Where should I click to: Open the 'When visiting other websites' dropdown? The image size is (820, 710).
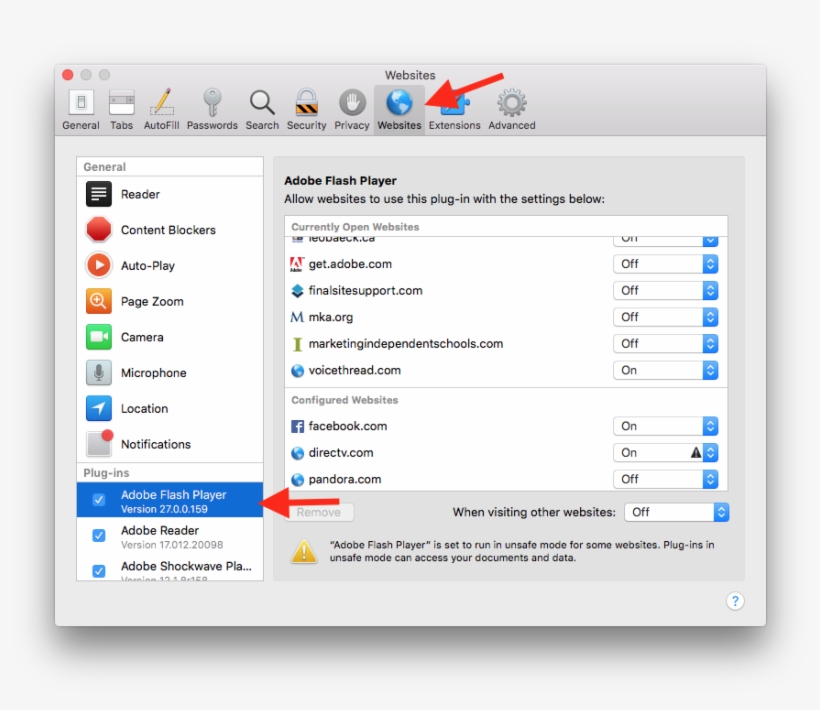click(677, 512)
